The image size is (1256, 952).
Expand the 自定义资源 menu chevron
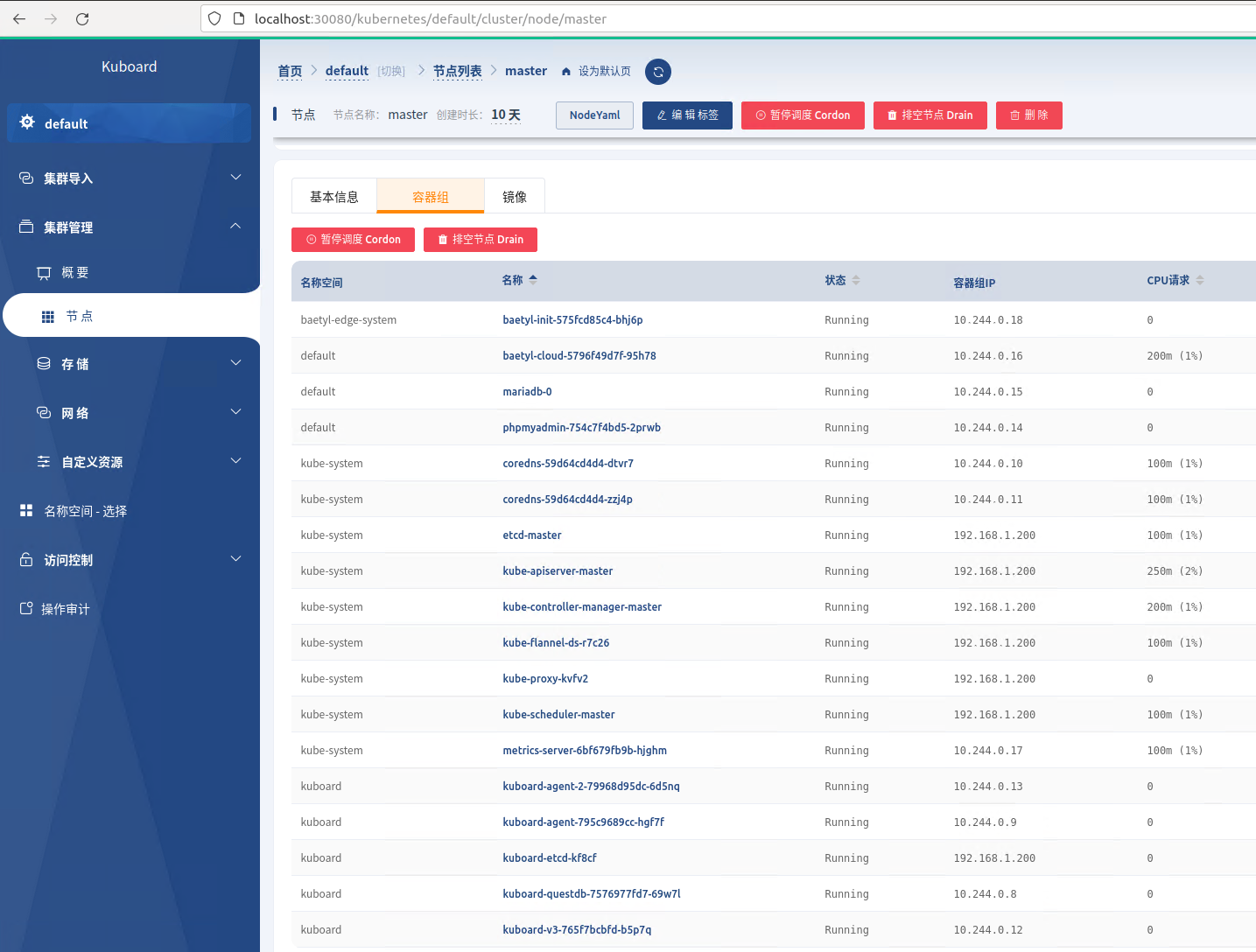tap(235, 460)
